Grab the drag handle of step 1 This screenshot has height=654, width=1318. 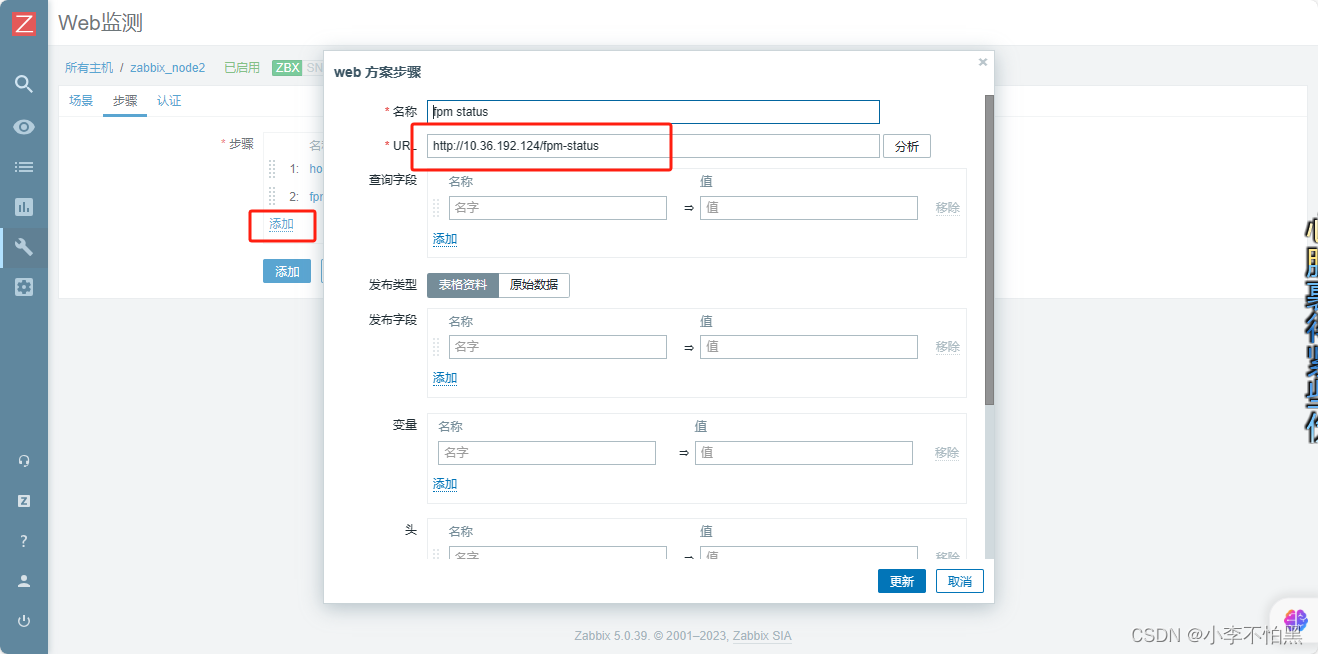pyautogui.click(x=272, y=169)
